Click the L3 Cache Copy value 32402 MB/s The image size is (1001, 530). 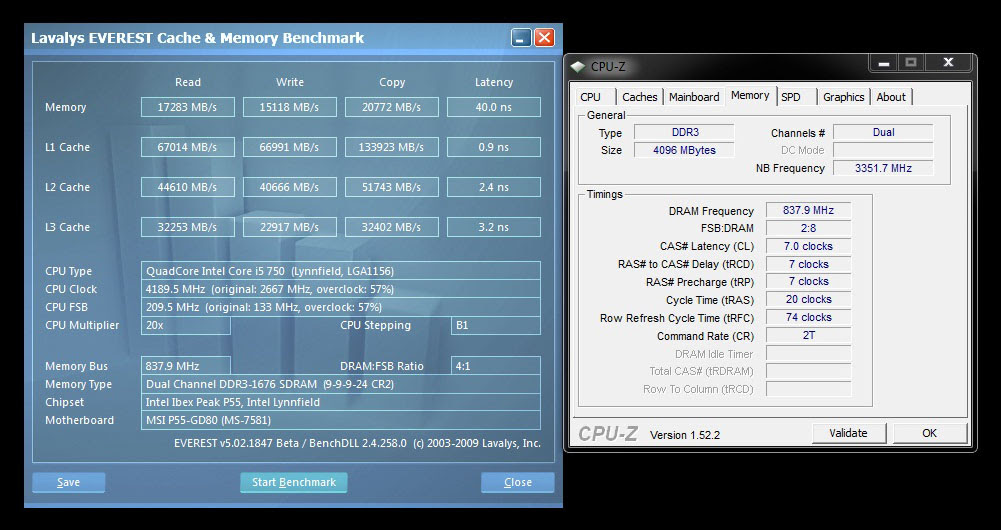(392, 227)
